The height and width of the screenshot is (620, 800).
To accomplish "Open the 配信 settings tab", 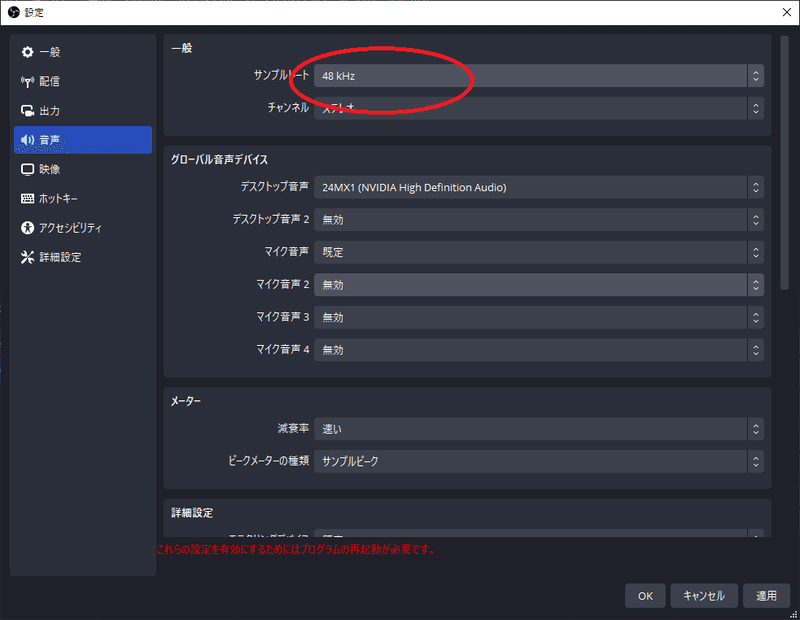I will click(83, 81).
